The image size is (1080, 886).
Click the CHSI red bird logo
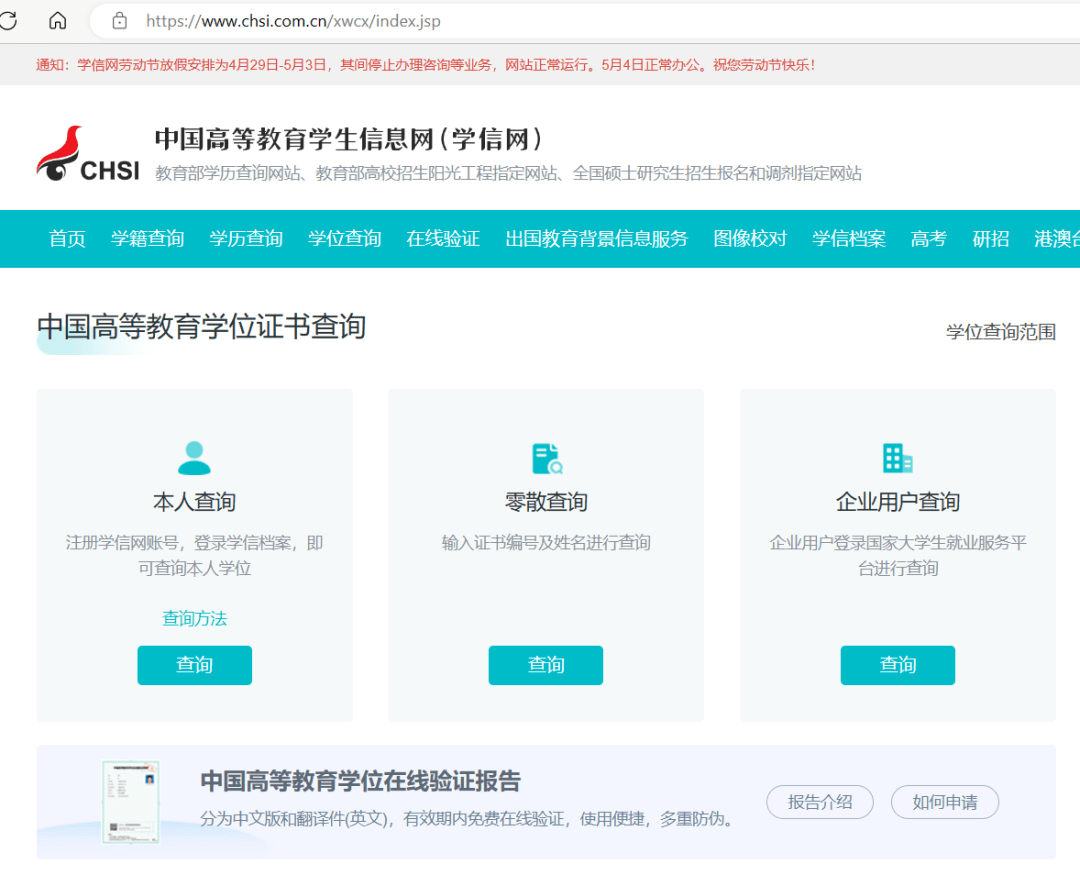[88, 154]
